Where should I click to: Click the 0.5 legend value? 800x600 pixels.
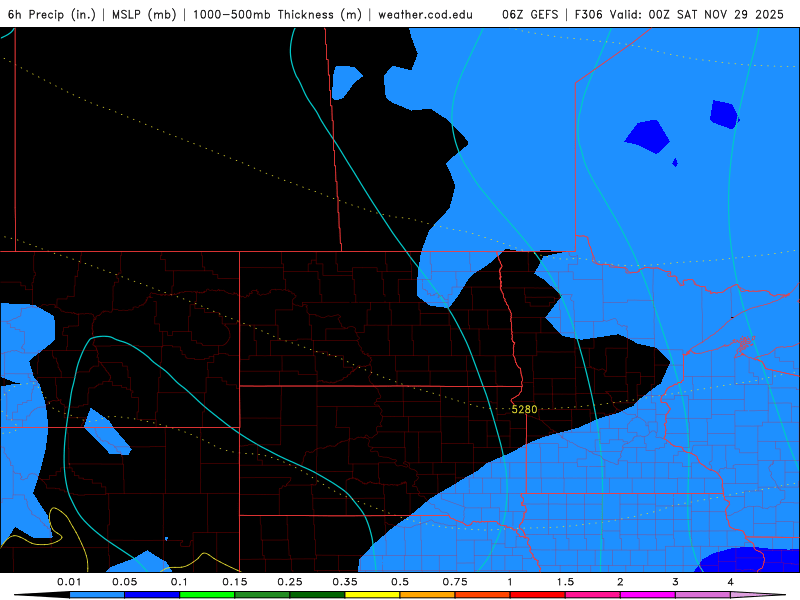[x=400, y=582]
